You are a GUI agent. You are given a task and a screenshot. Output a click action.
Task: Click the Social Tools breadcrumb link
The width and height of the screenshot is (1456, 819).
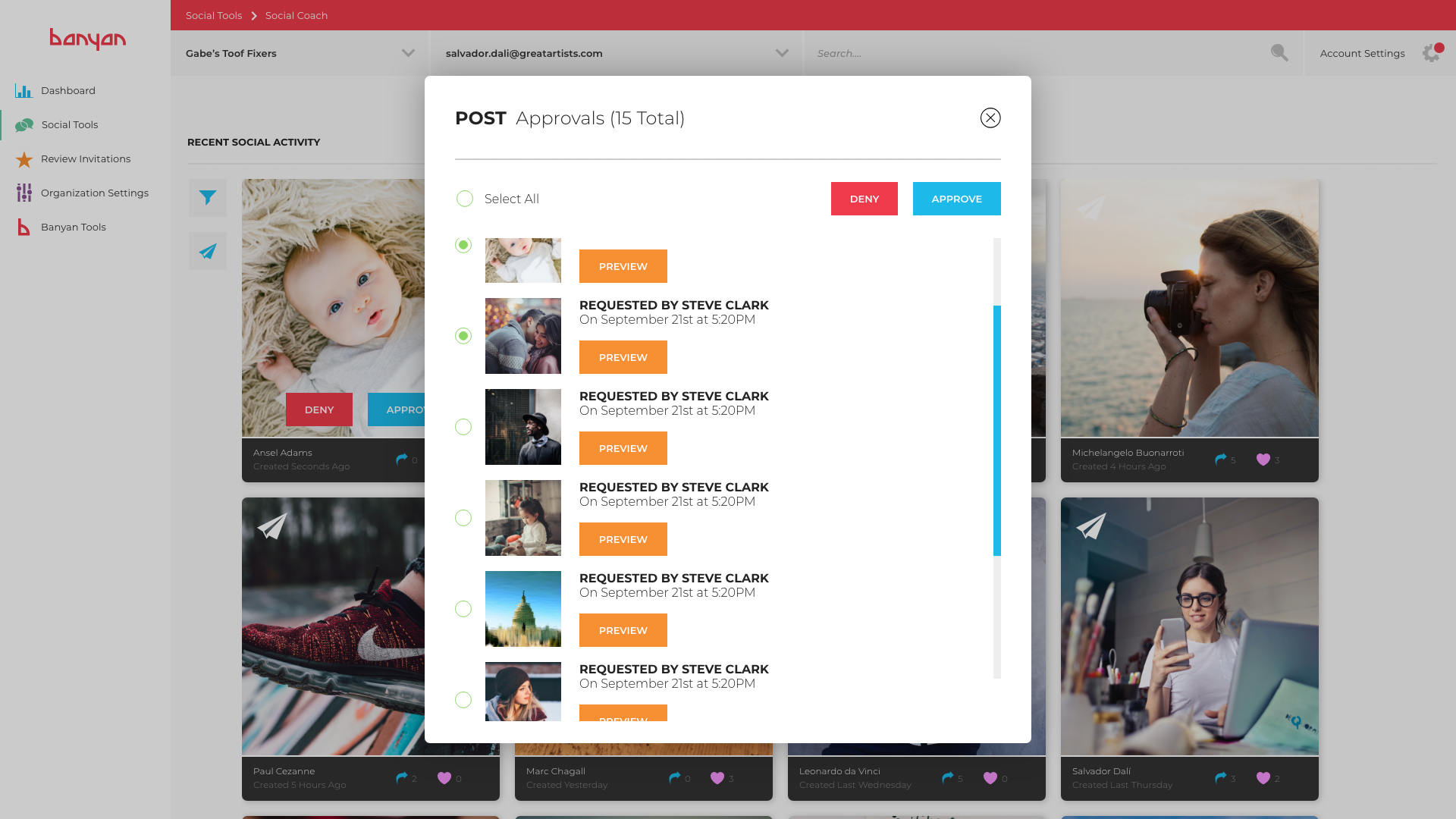point(214,15)
